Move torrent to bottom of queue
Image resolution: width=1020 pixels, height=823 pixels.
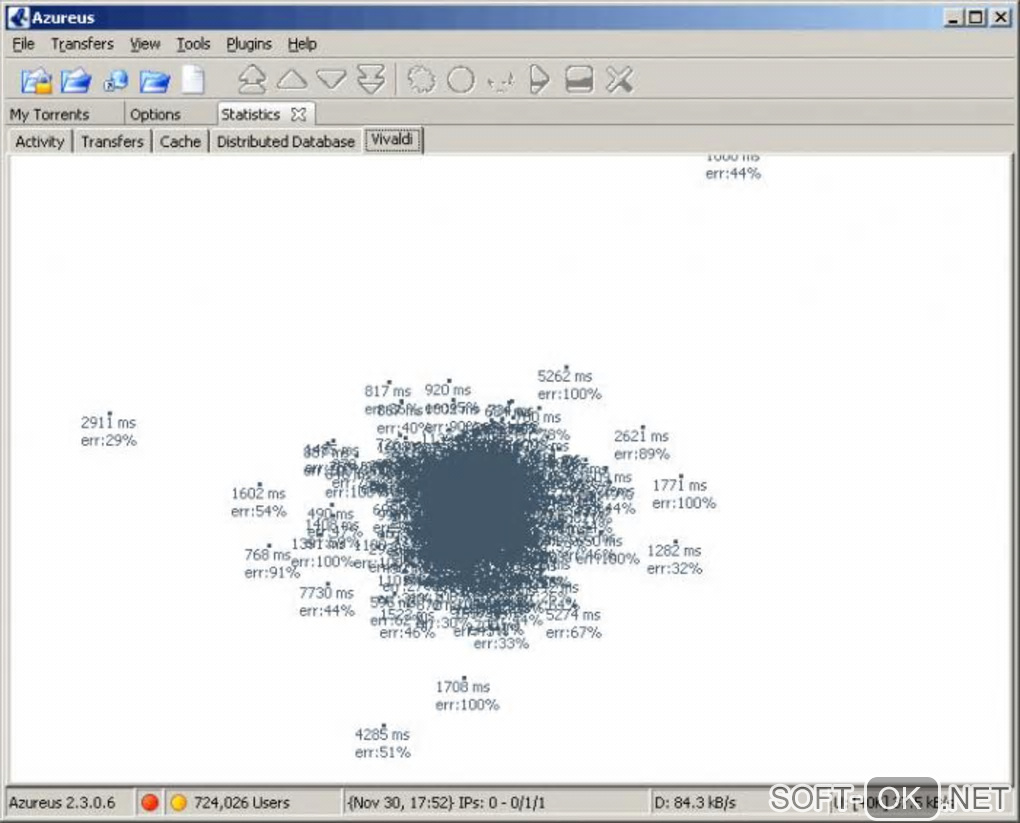coord(371,79)
